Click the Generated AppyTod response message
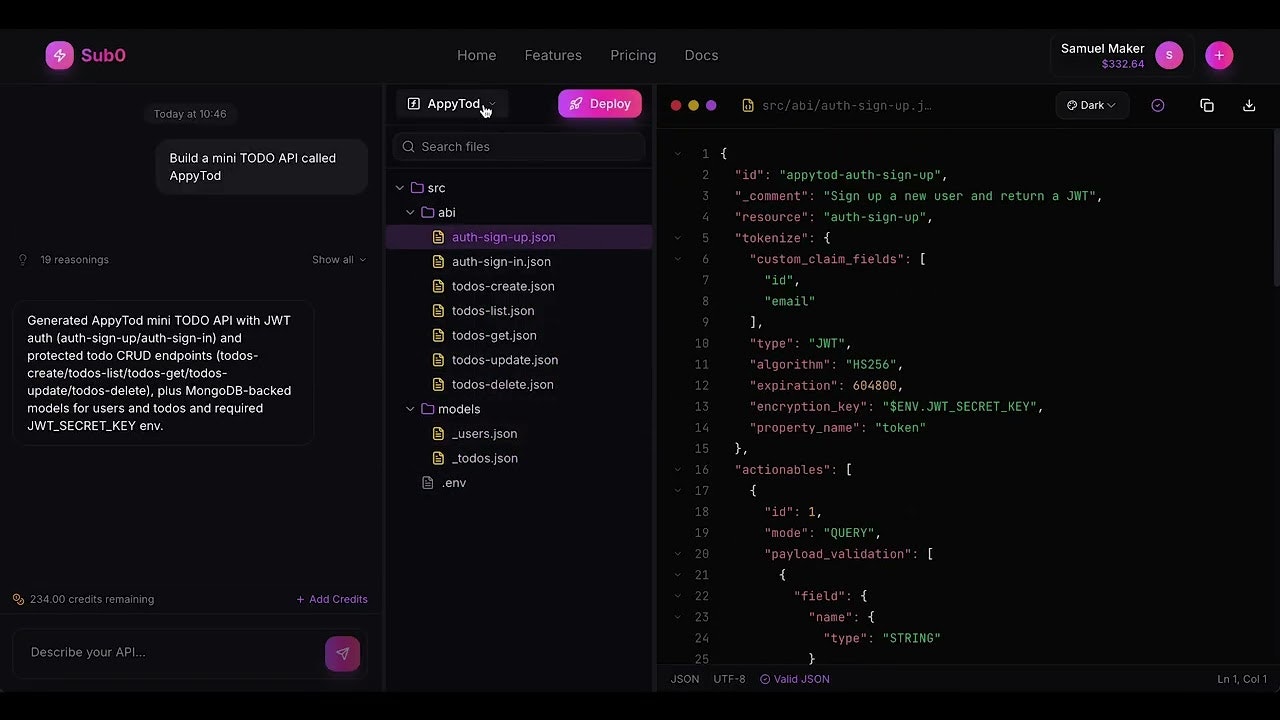Screen dimensions: 1280x720 point(163,373)
